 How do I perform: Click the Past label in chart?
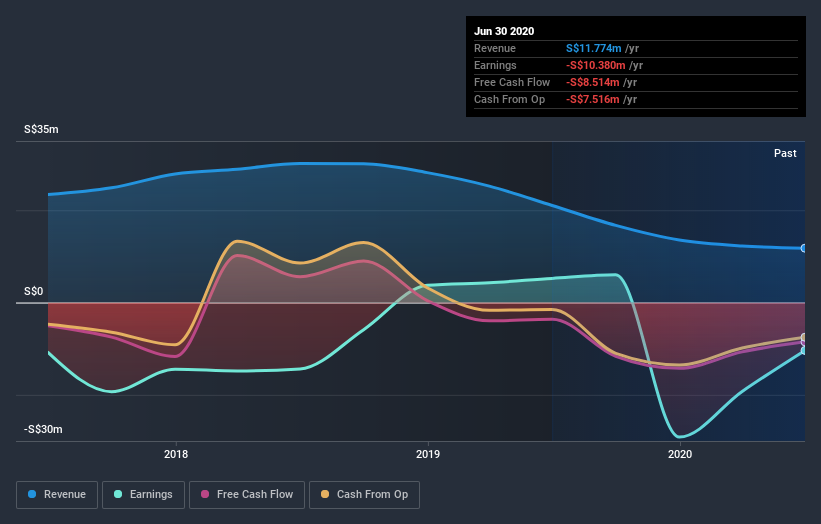(785, 153)
